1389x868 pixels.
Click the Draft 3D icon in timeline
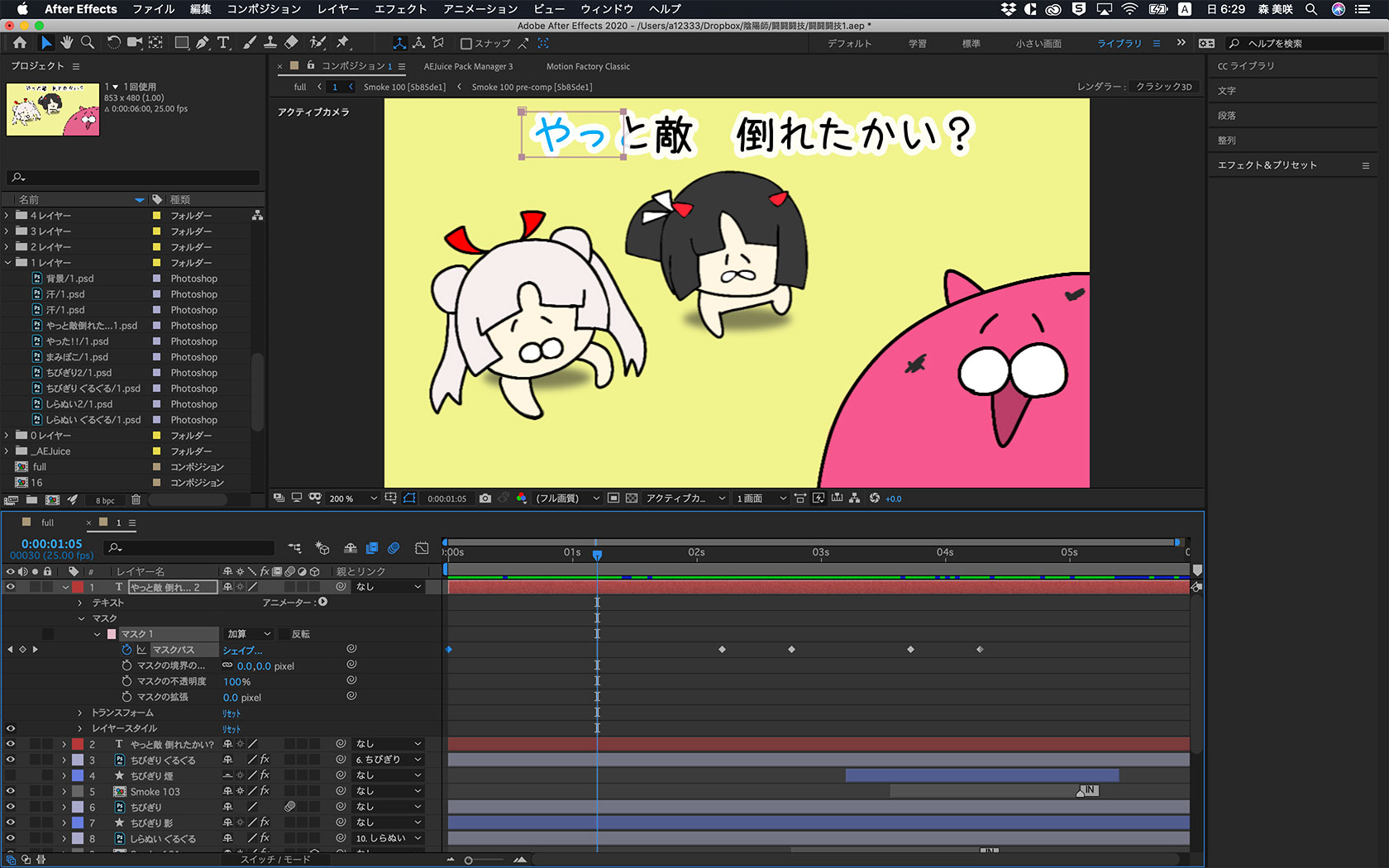pyautogui.click(x=322, y=548)
